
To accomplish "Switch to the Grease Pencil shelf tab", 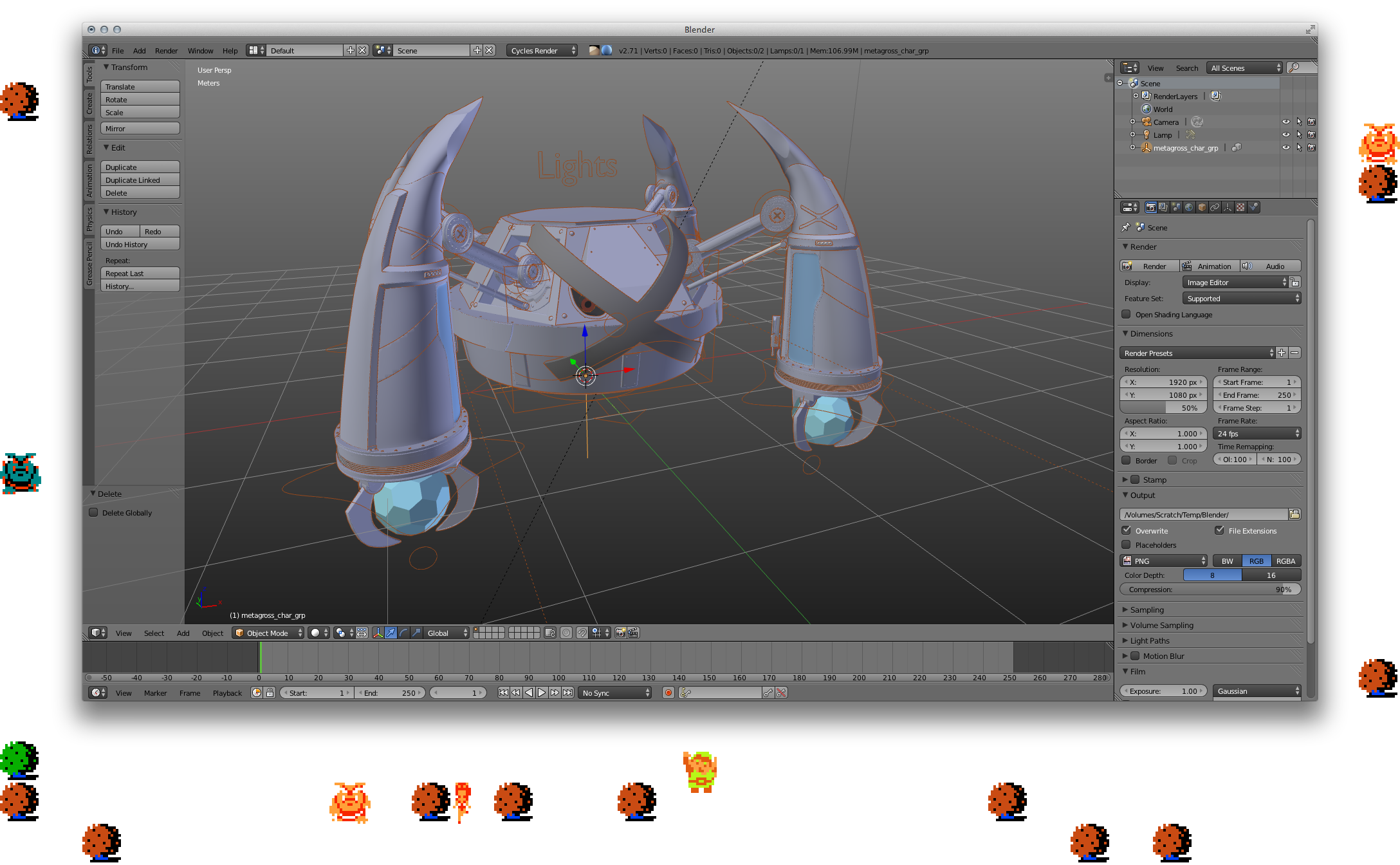I will 89,264.
